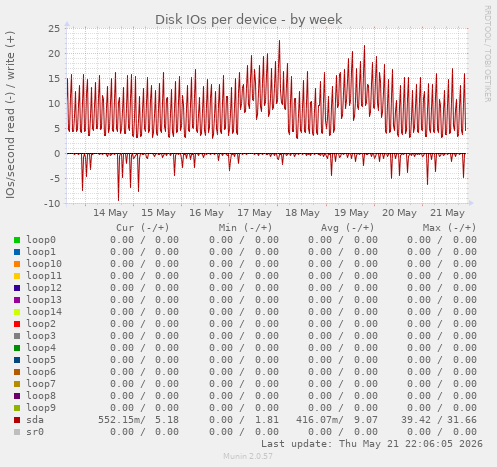
Task: Click the loop13 purple color swatch
Action: (17, 300)
